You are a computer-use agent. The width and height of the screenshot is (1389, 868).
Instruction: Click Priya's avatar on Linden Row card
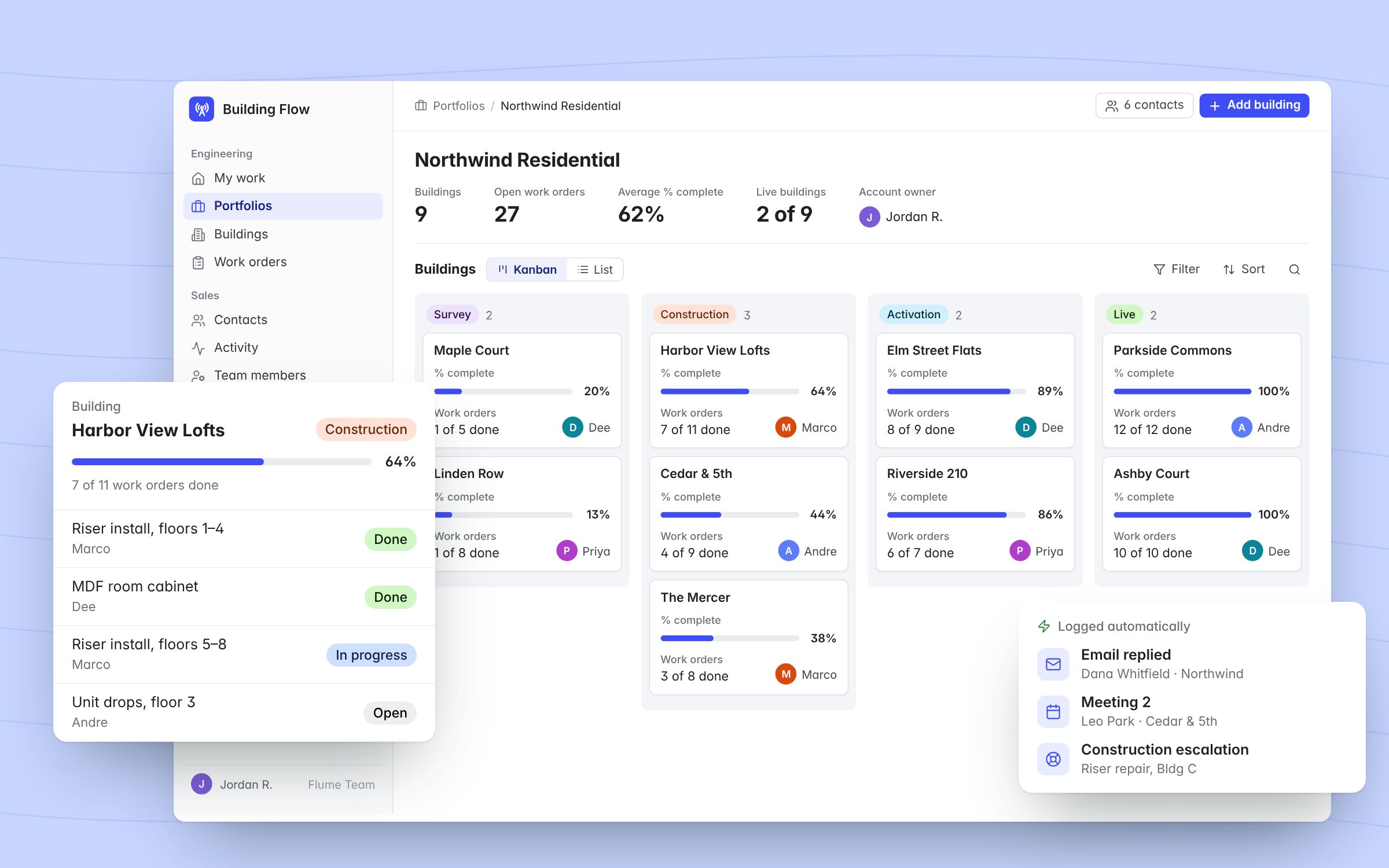pos(567,551)
